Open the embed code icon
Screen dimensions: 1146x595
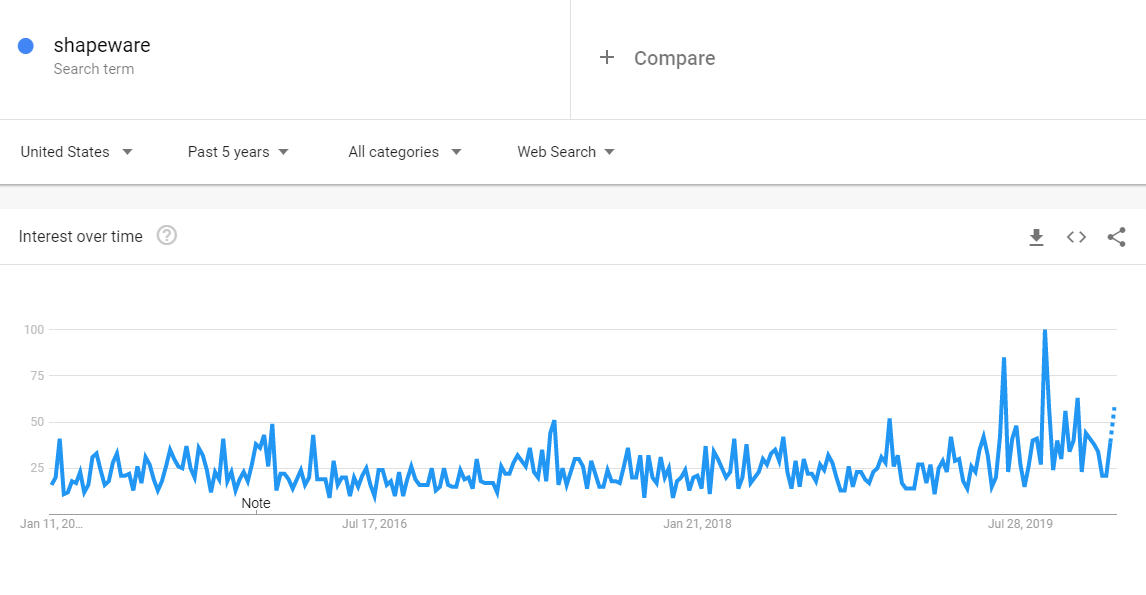(1076, 237)
